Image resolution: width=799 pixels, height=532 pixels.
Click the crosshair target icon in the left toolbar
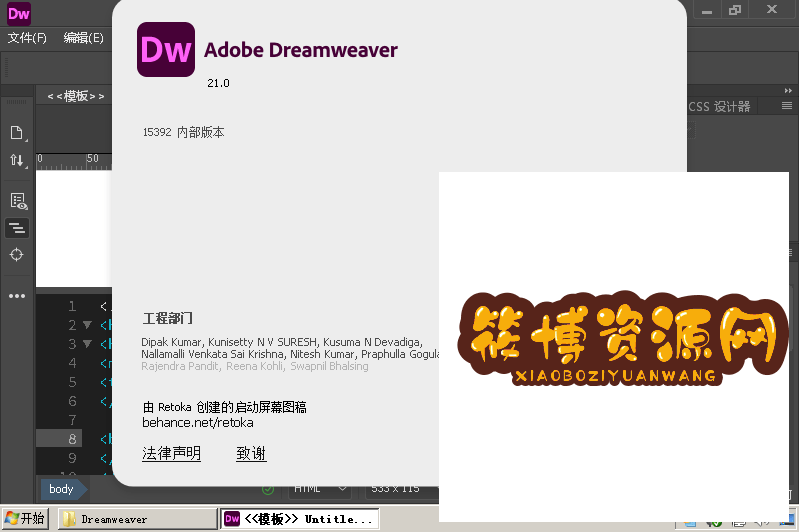[x=17, y=254]
